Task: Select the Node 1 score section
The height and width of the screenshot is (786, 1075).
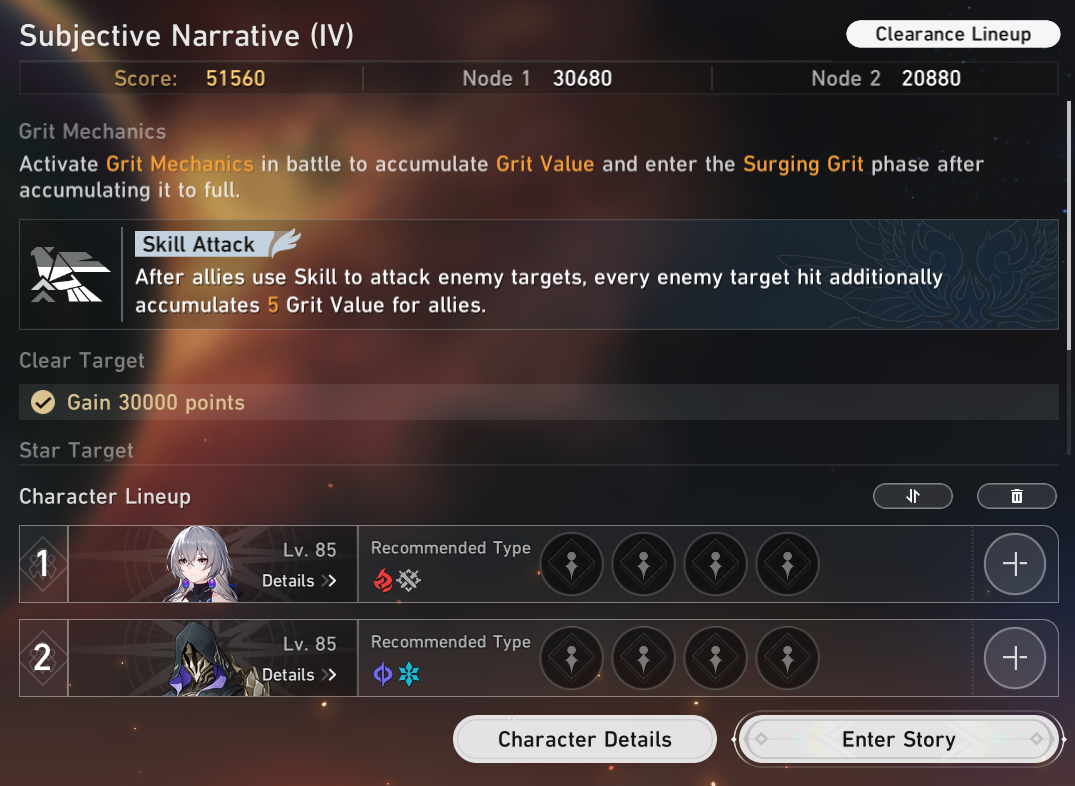Action: coord(537,78)
